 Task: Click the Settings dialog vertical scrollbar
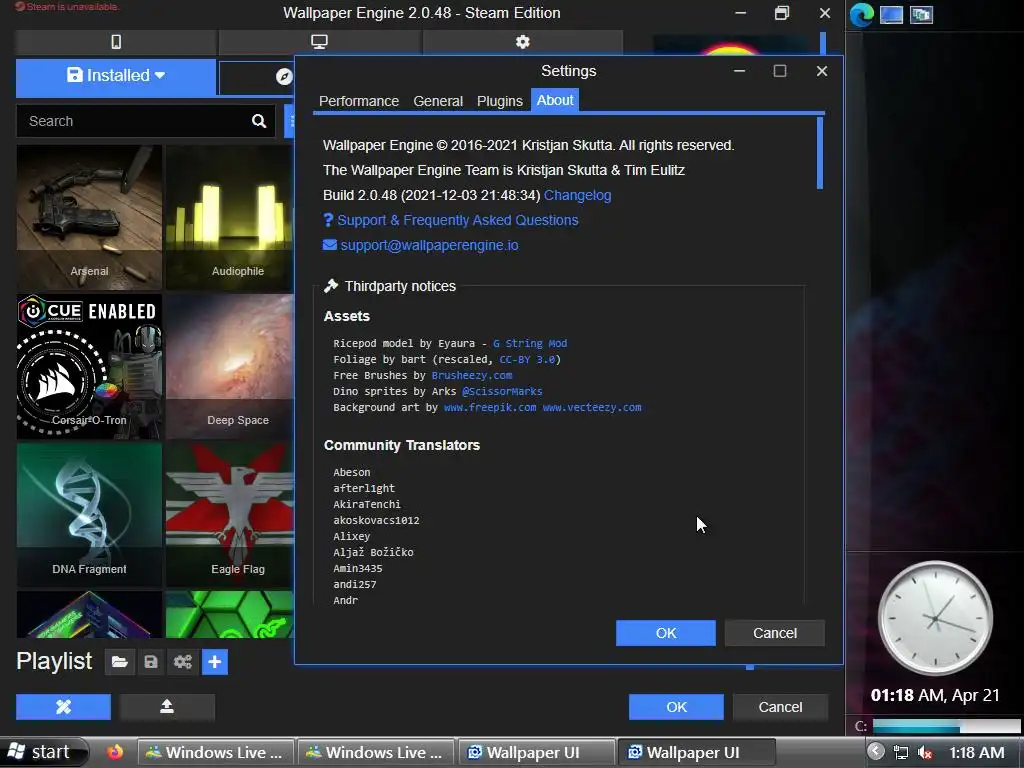pyautogui.click(x=820, y=153)
